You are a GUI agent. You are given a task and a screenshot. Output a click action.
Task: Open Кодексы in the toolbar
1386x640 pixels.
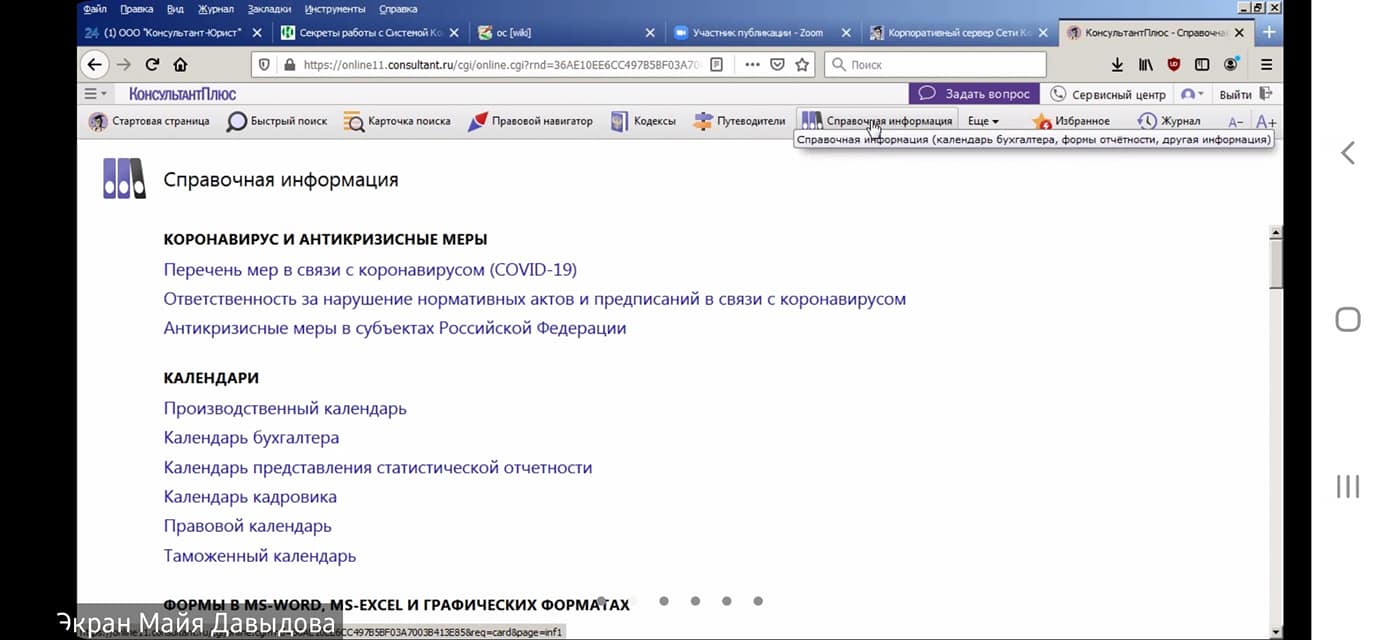pos(643,121)
